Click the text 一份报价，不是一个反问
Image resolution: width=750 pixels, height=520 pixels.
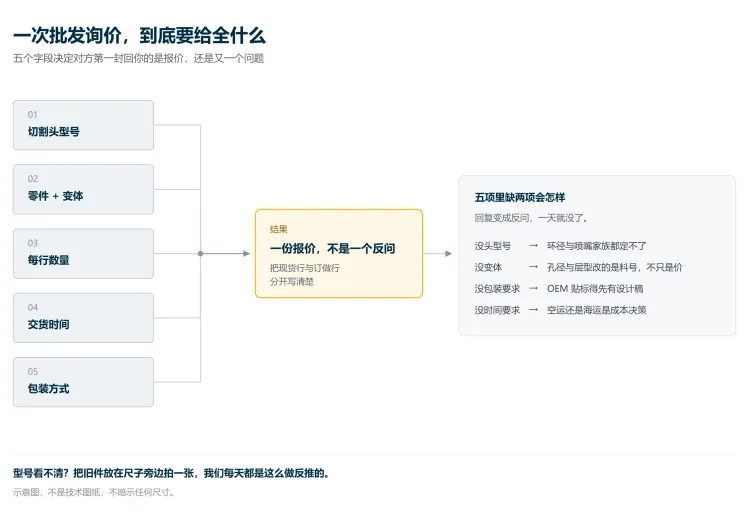[332, 249]
